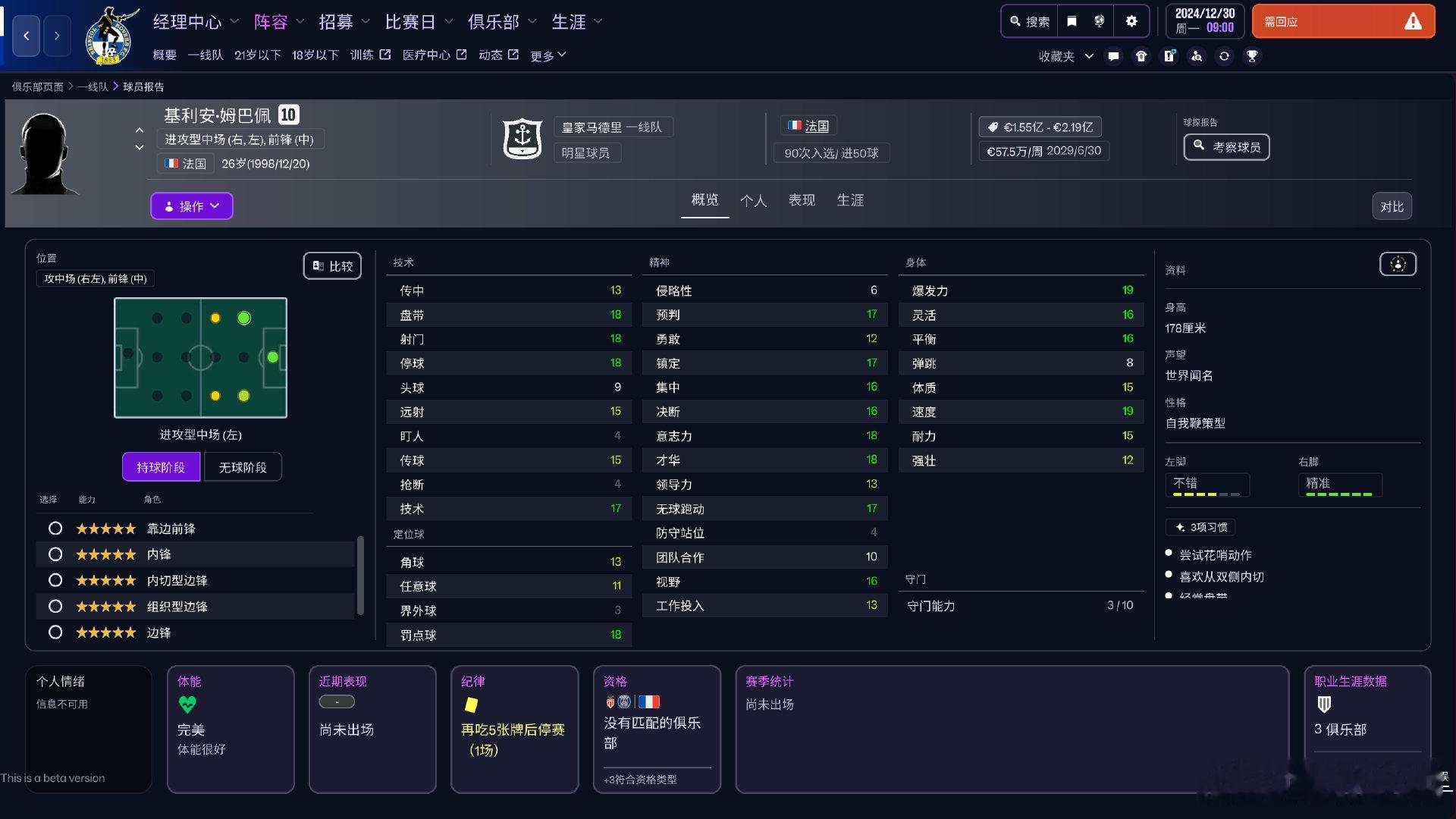Click the refresh transfers shortcut icon
Viewport: 1456px width, 819px height.
(1224, 56)
